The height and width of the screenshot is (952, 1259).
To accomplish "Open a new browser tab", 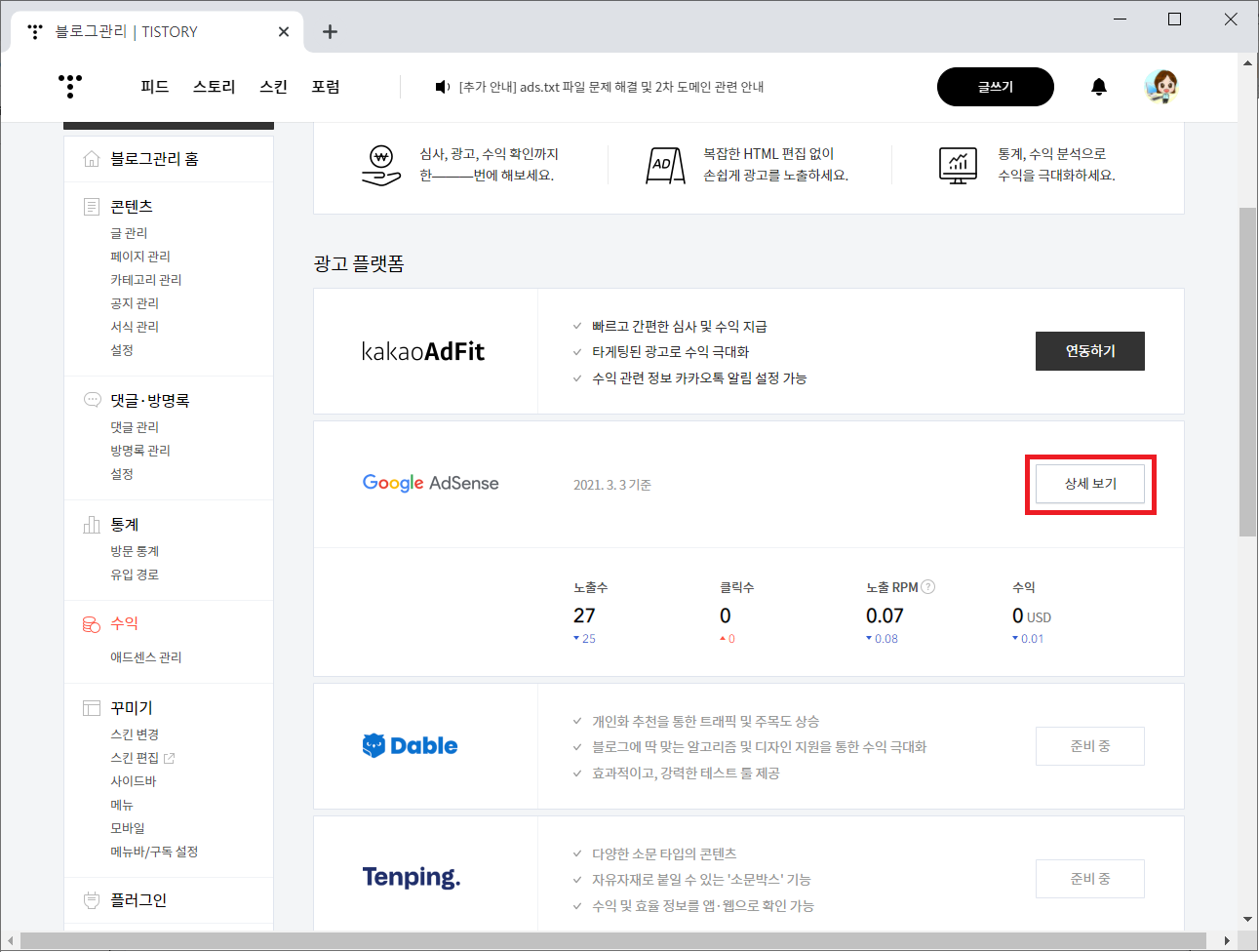I will [330, 32].
